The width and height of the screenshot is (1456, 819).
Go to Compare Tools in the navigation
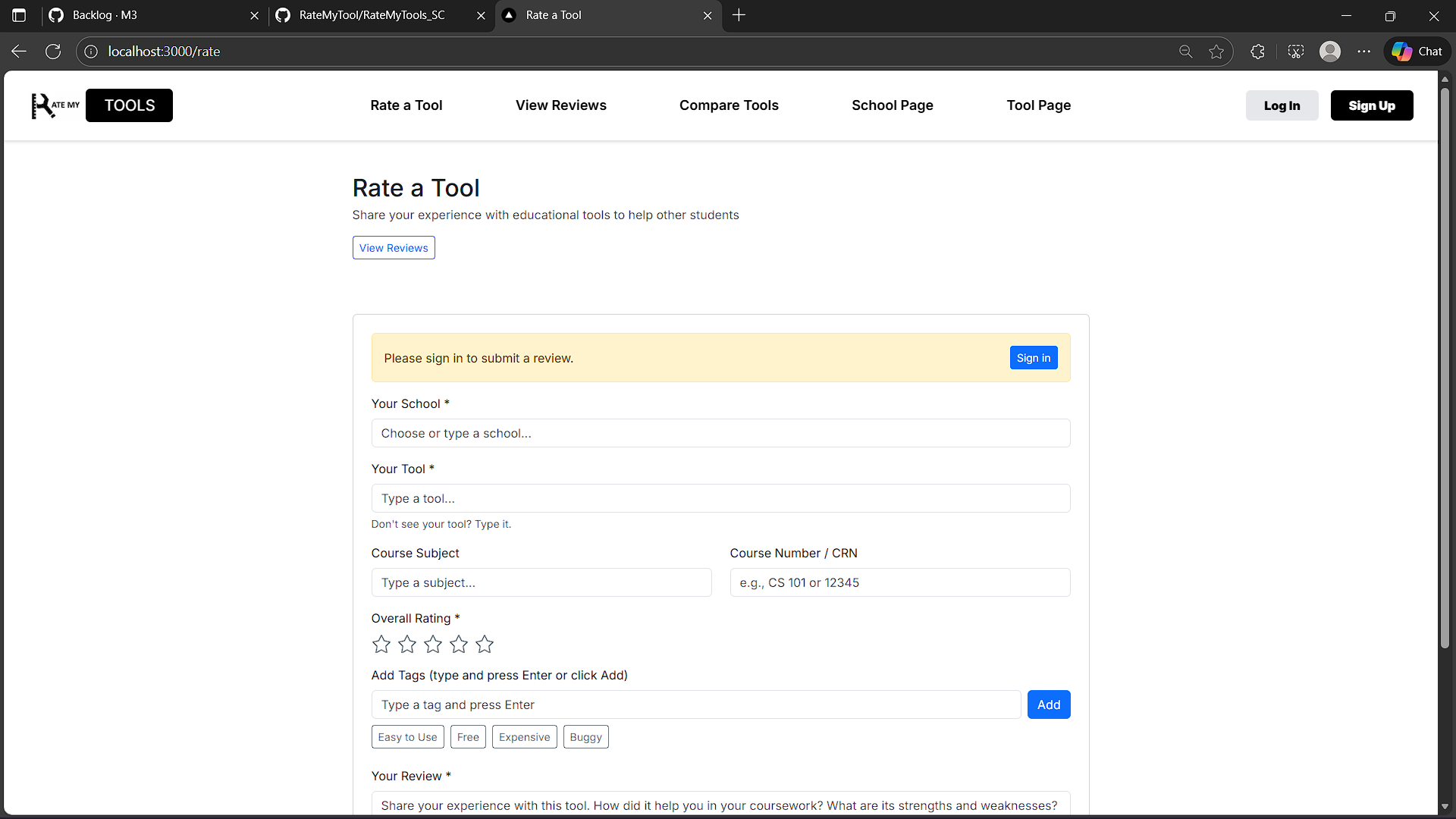(x=729, y=105)
